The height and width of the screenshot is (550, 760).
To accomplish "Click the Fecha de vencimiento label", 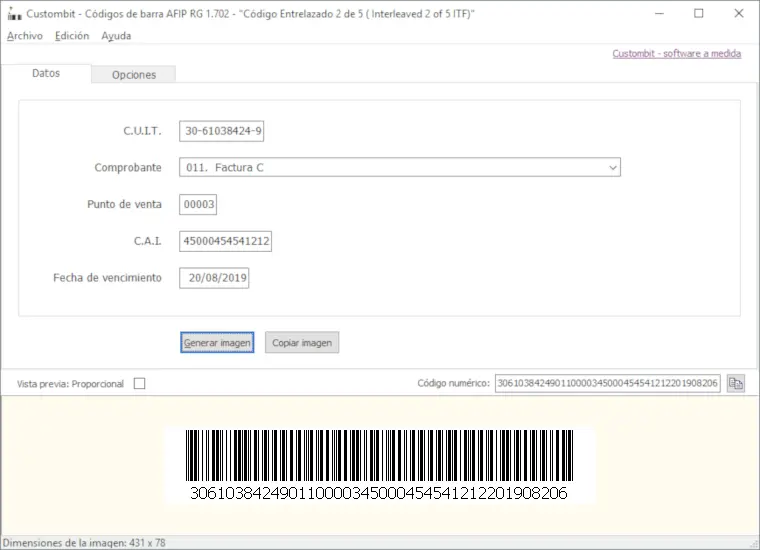I will [107, 278].
